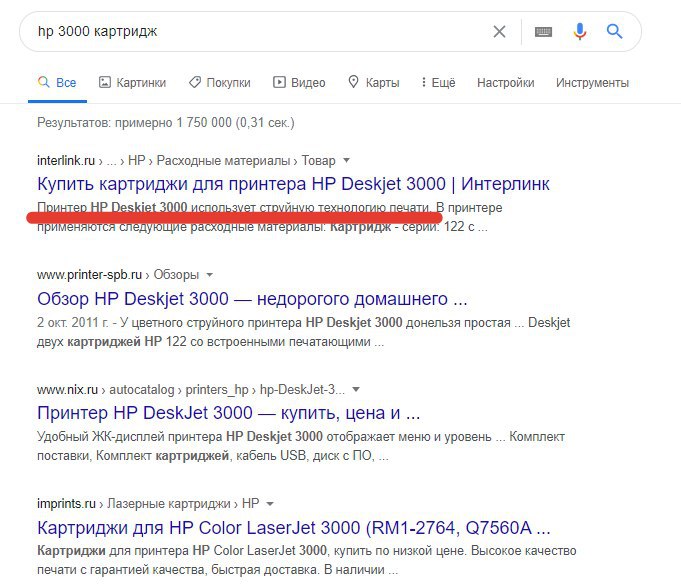Click the magnifier icon beside 'Все'
The height and width of the screenshot is (584, 681).
43,82
